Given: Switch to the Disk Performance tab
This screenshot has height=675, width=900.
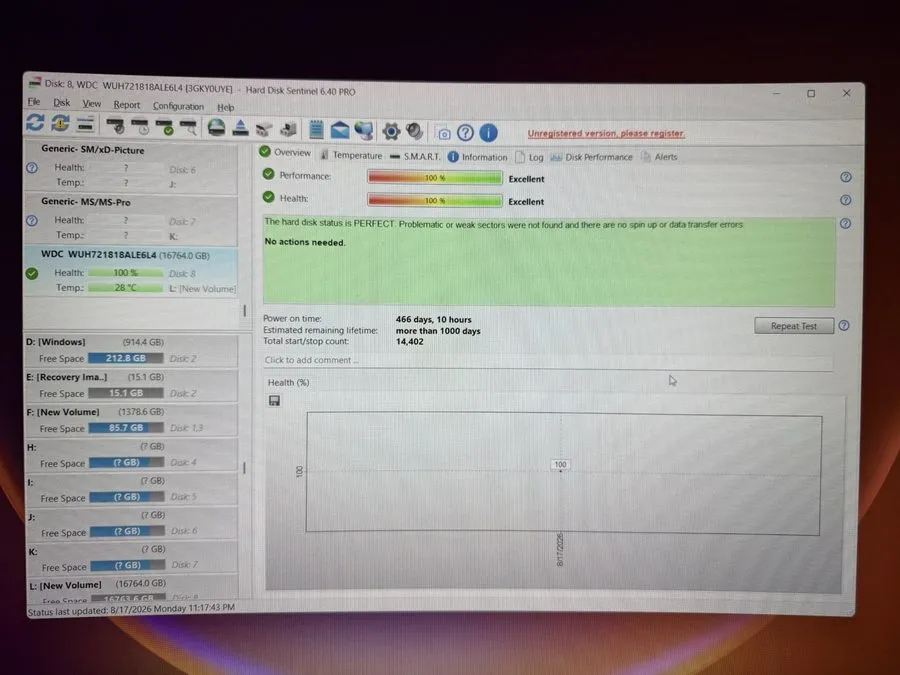Looking at the screenshot, I should 591,157.
